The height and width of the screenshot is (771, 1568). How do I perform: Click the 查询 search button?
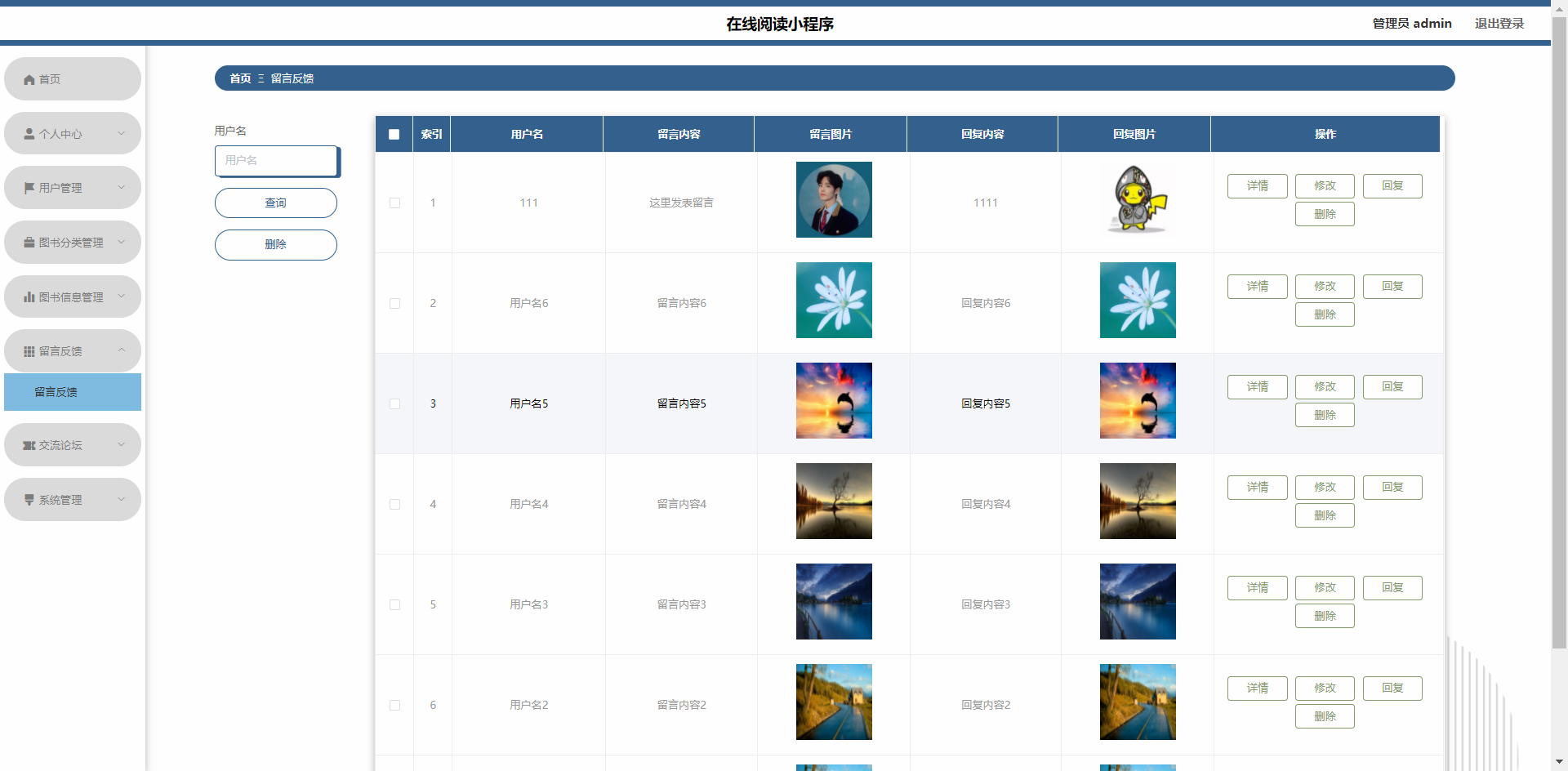point(276,203)
